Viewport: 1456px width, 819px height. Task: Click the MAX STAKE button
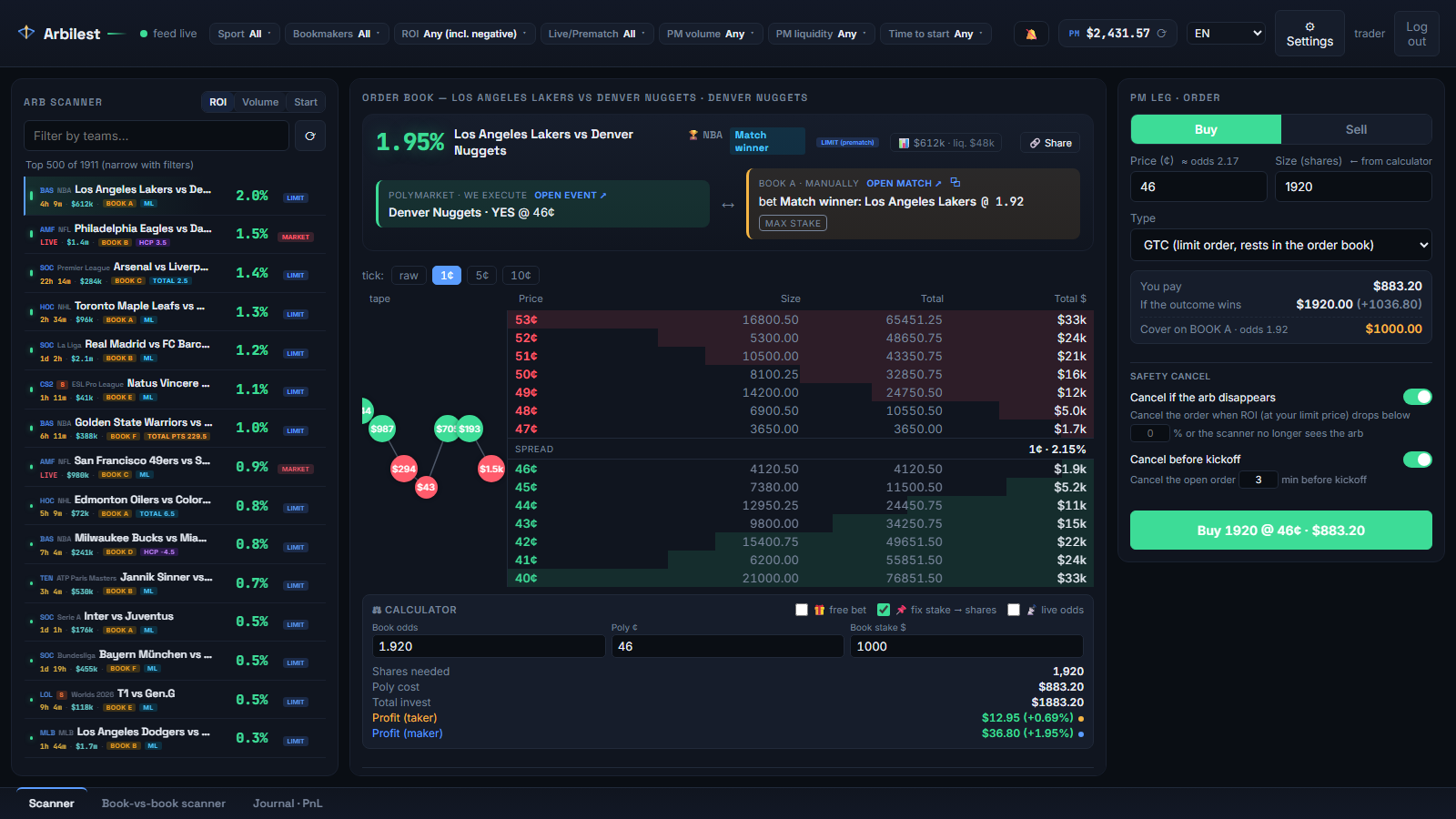coord(794,223)
